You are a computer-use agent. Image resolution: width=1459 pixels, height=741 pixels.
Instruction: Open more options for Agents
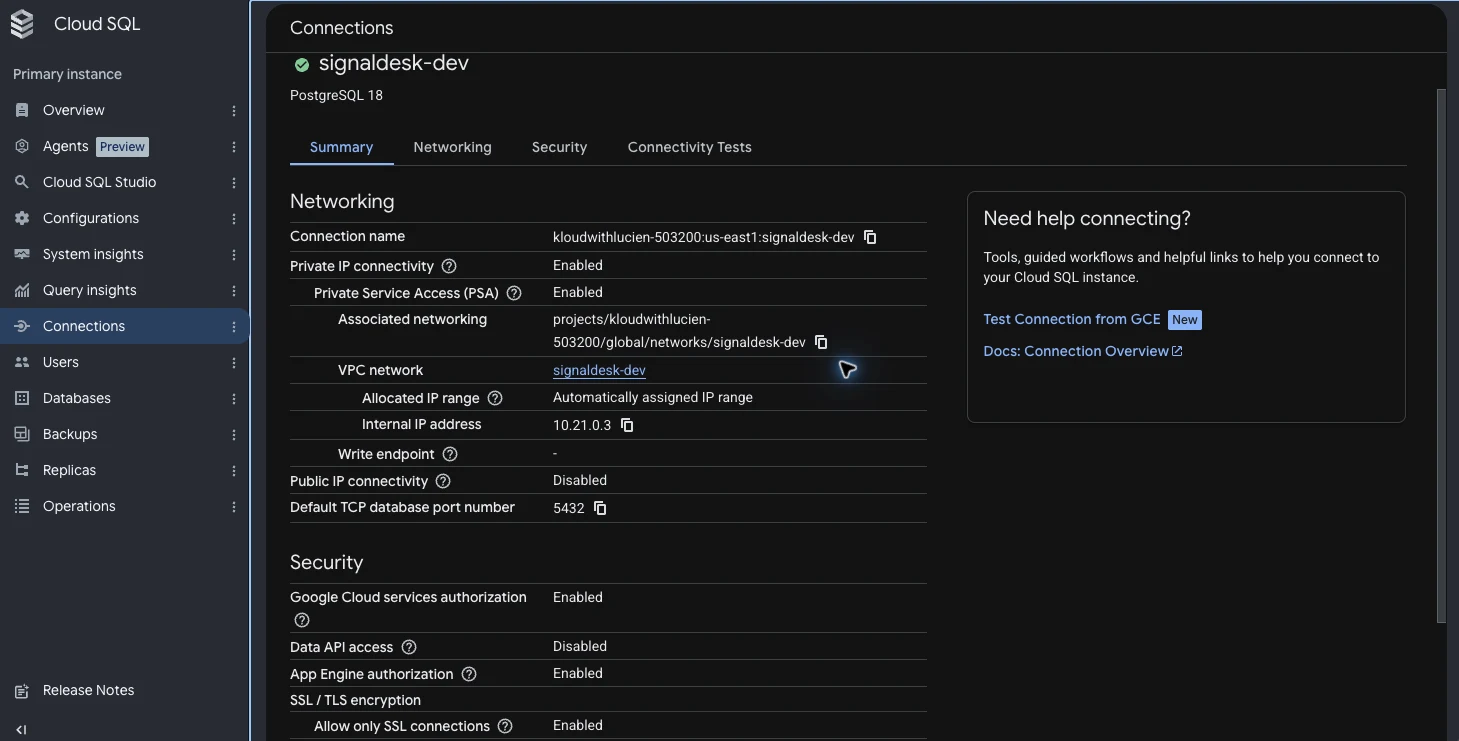click(234, 147)
